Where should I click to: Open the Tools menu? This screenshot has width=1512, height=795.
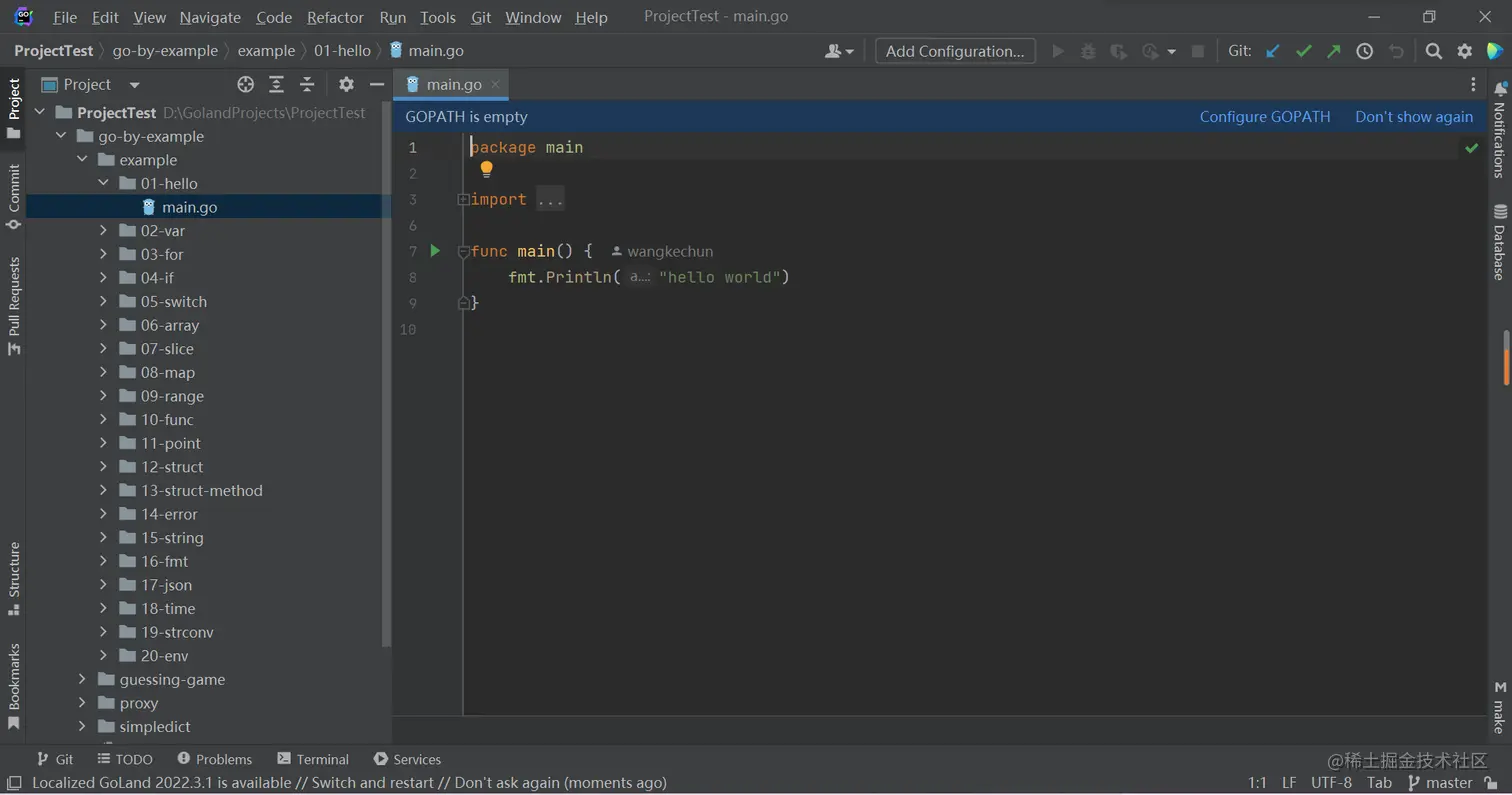tap(438, 17)
